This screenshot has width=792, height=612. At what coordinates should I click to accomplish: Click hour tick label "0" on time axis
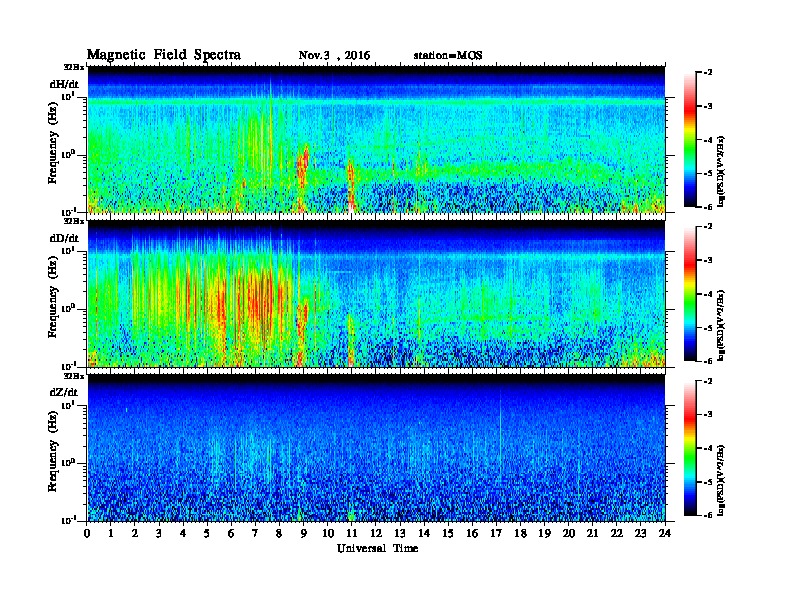[87, 534]
